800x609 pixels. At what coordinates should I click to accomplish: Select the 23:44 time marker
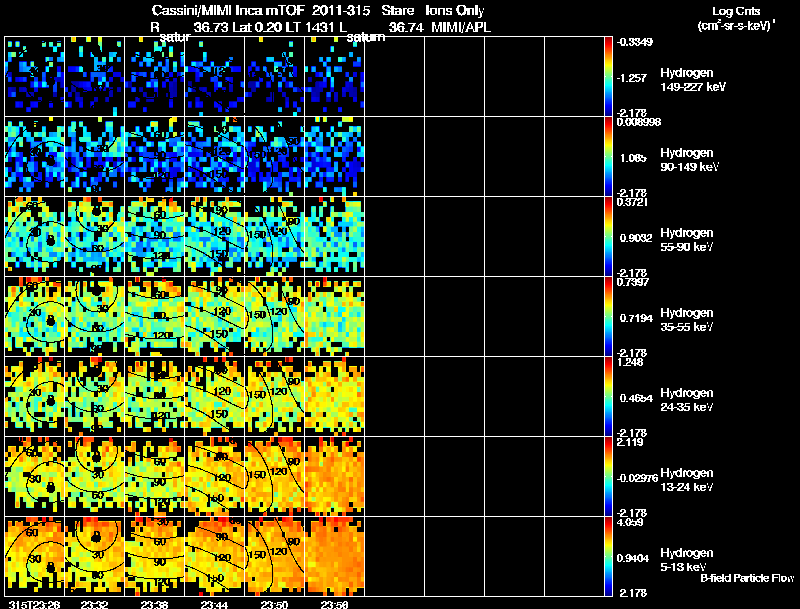click(214, 604)
